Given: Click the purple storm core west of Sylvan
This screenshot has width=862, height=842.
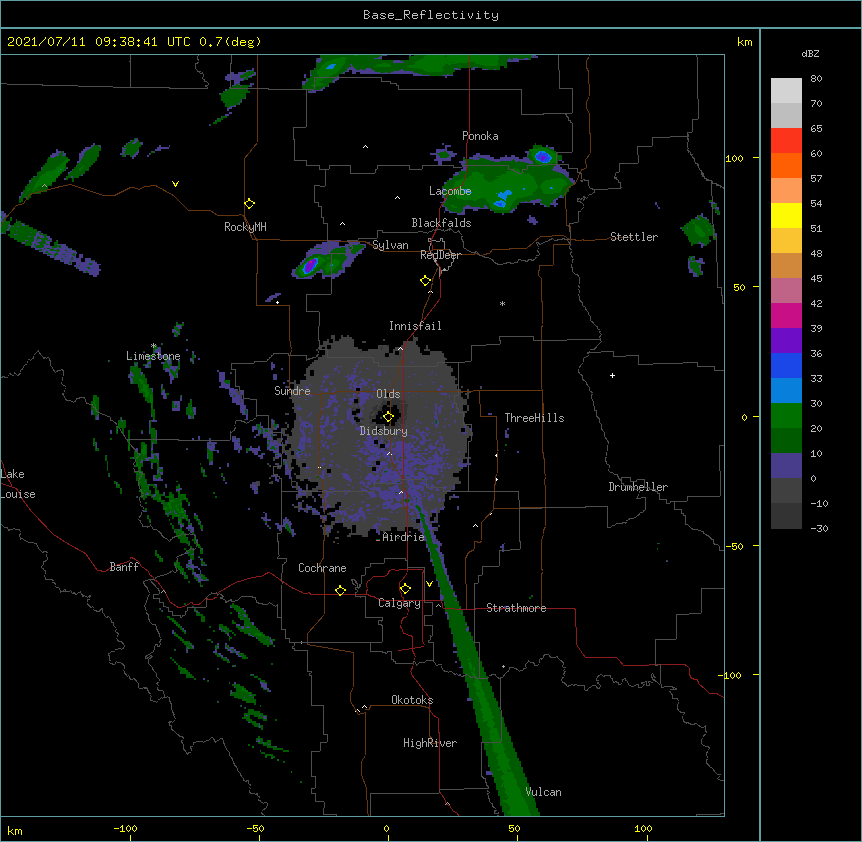Looking at the screenshot, I should click(310, 265).
